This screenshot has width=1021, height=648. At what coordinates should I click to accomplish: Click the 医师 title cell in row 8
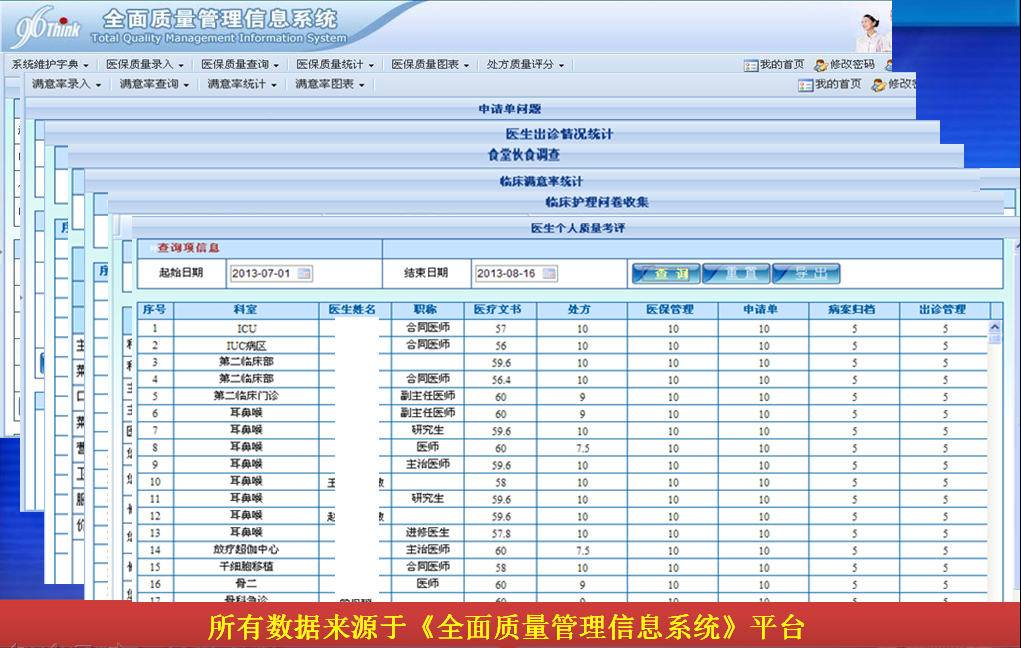pos(427,447)
